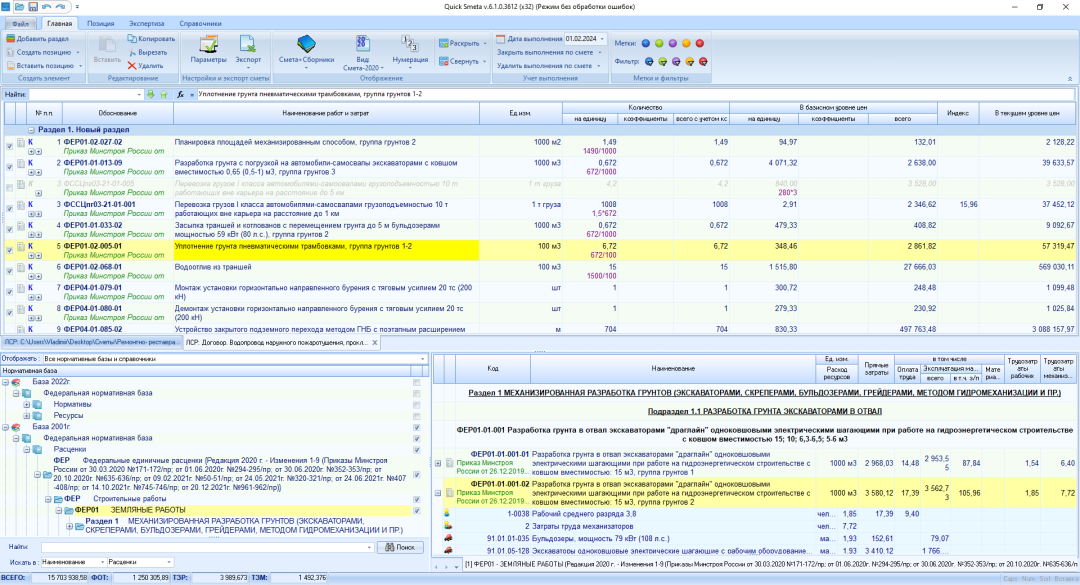Screen dimensions: 1080x585
Task: Click the redo arrow in quick access toolbar
Action: coord(60,7)
